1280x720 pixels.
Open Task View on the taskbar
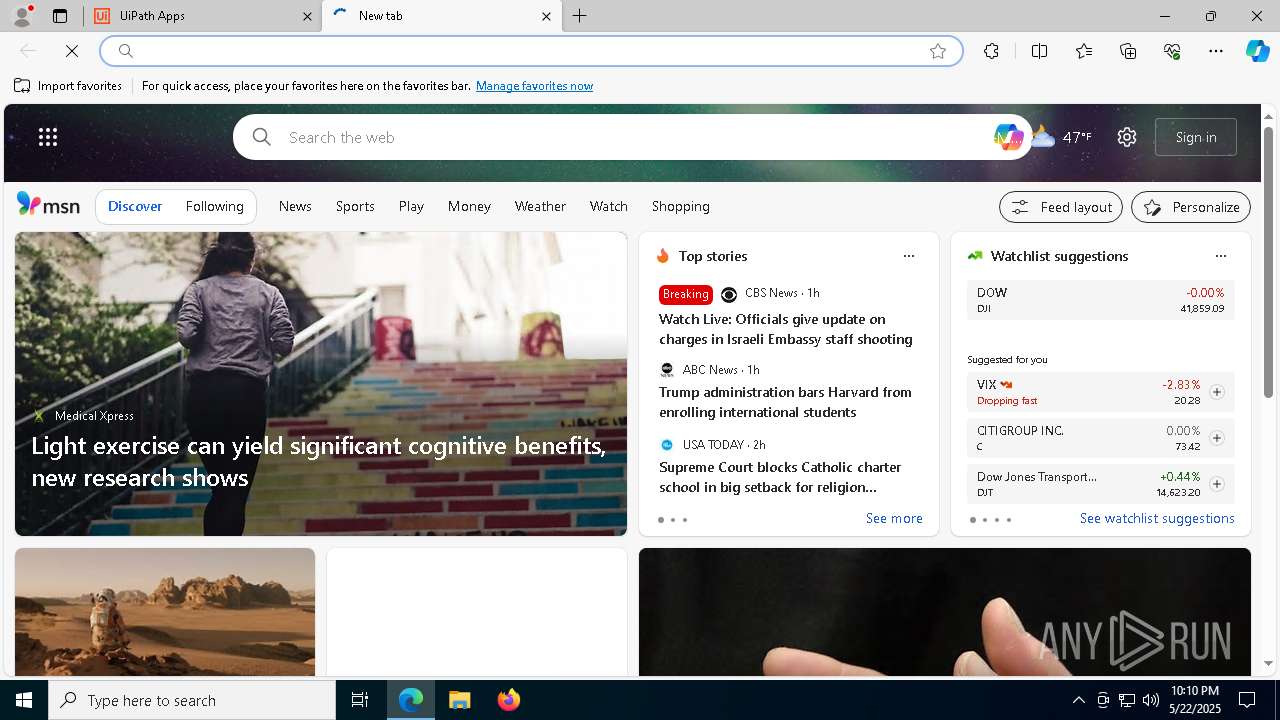pyautogui.click(x=360, y=700)
